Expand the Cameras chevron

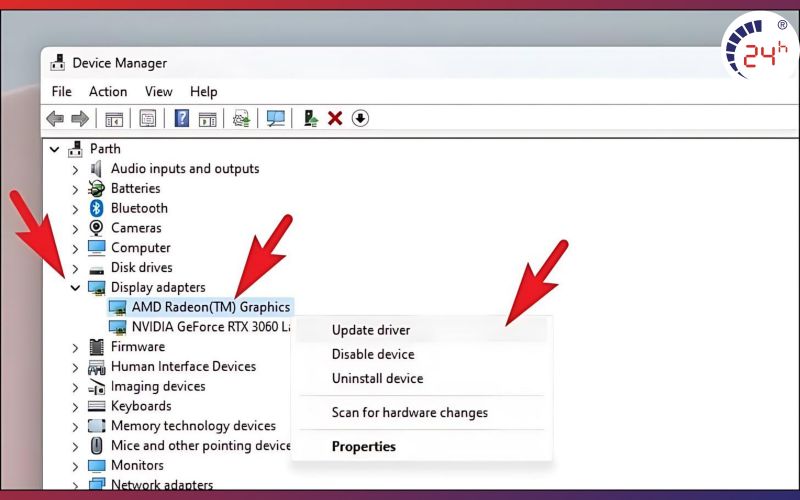[x=76, y=229]
